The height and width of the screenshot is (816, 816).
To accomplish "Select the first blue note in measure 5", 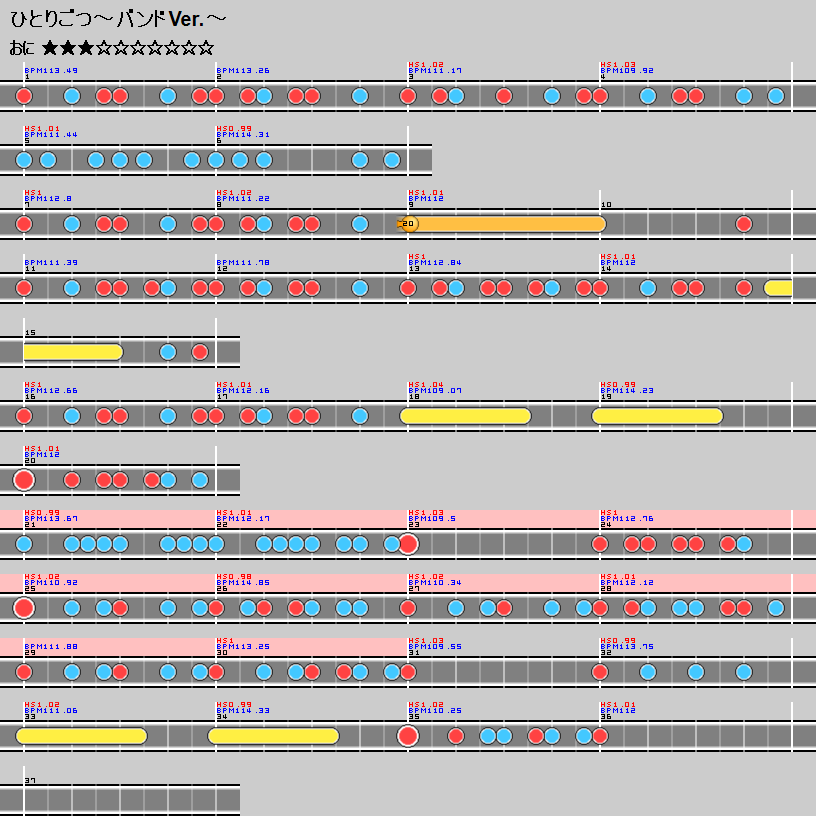I will [24, 160].
